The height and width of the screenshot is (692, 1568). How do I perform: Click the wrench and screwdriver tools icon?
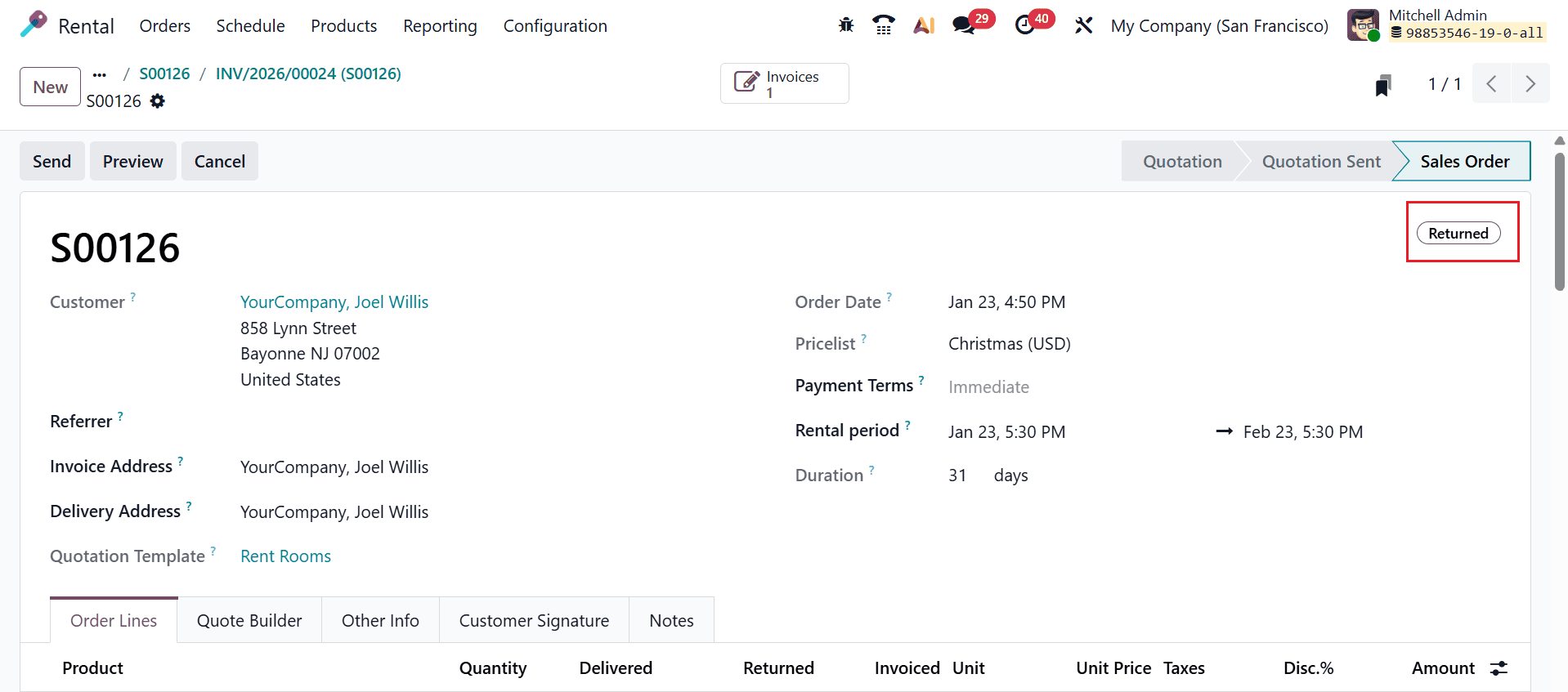[x=1084, y=25]
